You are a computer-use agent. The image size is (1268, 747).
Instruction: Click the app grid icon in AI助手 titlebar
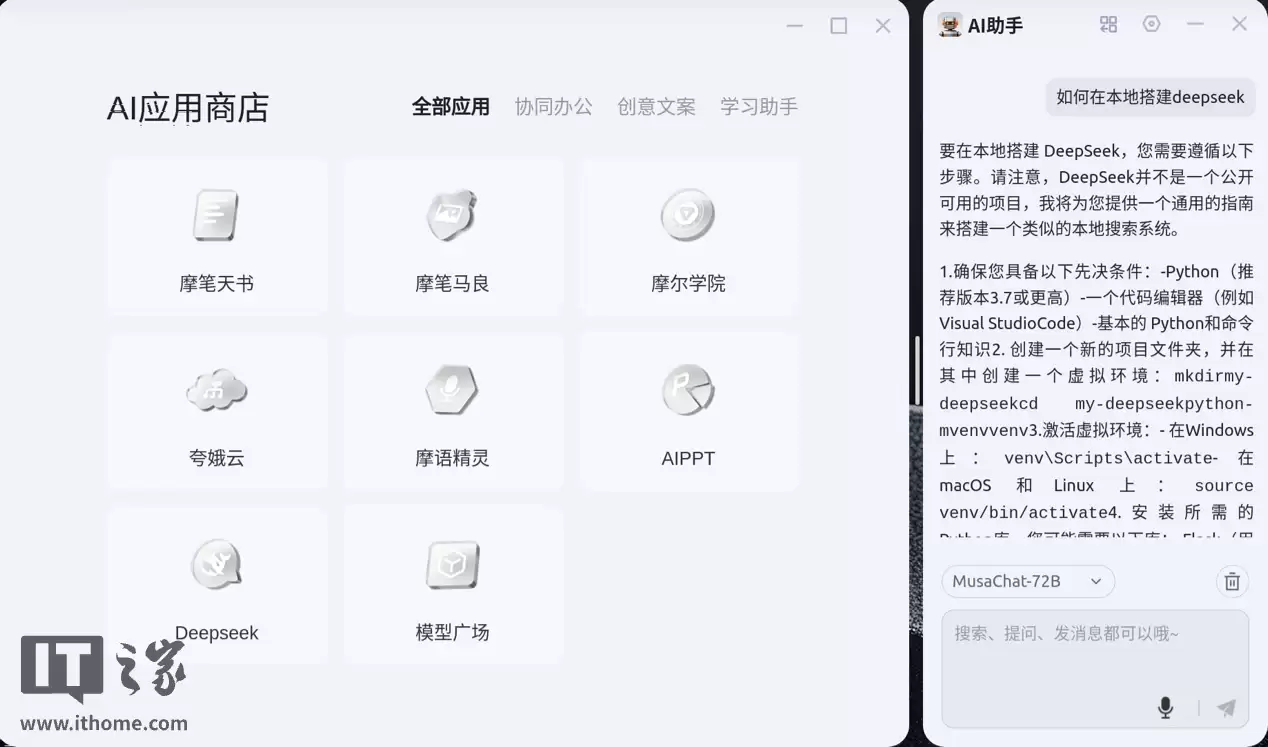click(1107, 24)
